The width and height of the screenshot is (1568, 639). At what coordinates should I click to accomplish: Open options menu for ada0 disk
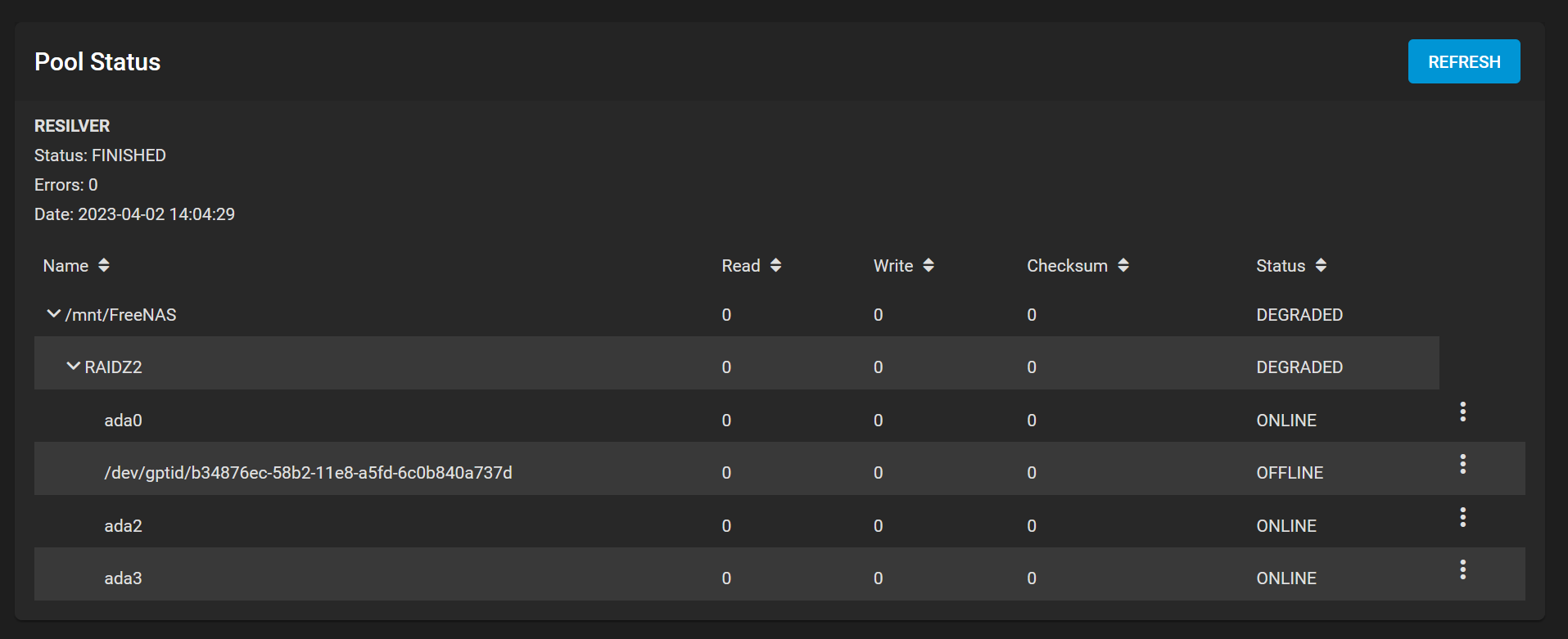pyautogui.click(x=1462, y=412)
